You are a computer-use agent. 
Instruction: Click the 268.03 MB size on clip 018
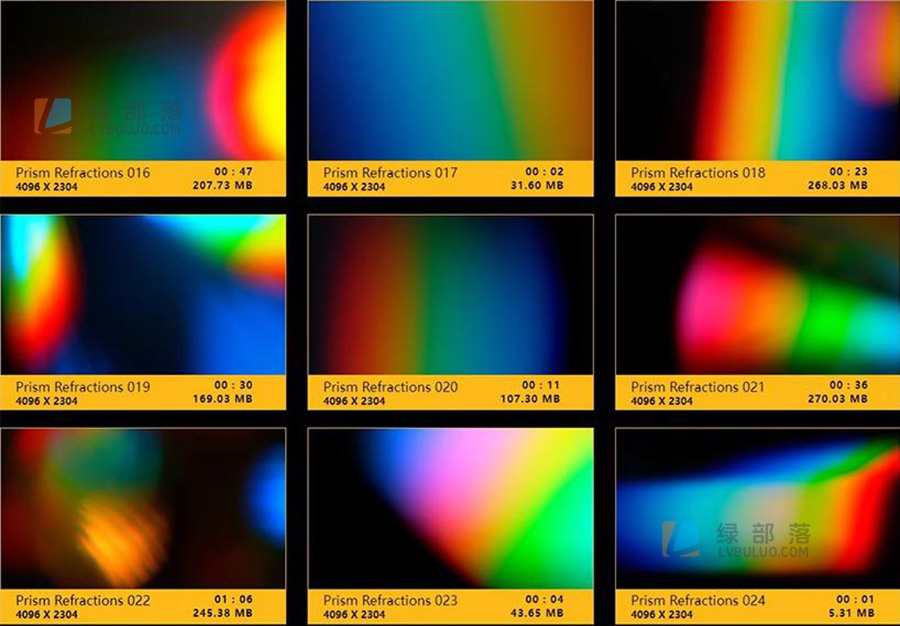point(840,185)
